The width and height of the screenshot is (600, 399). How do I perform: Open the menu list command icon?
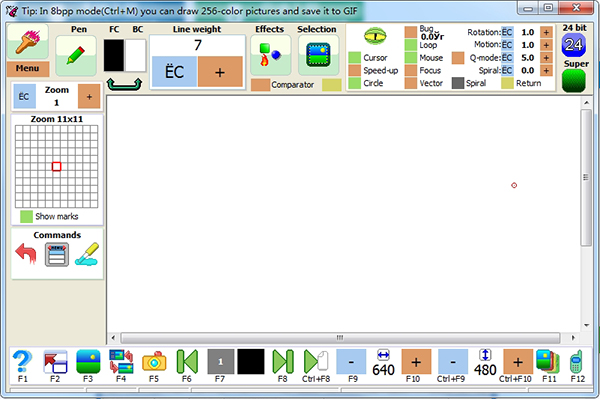point(57,254)
